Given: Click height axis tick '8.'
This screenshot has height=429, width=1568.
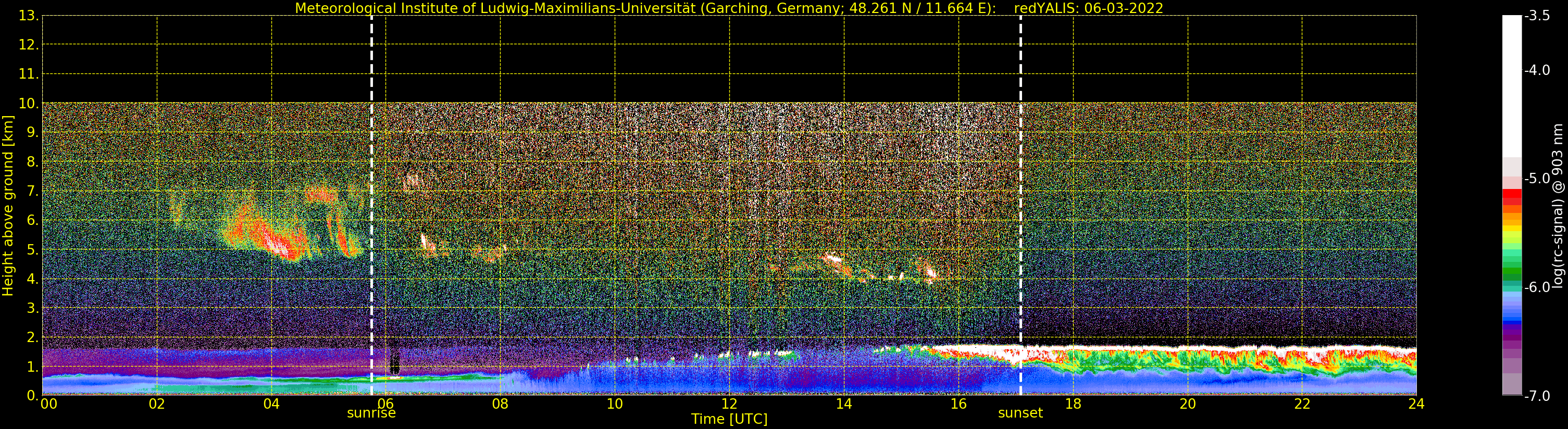Looking at the screenshot, I should point(32,162).
